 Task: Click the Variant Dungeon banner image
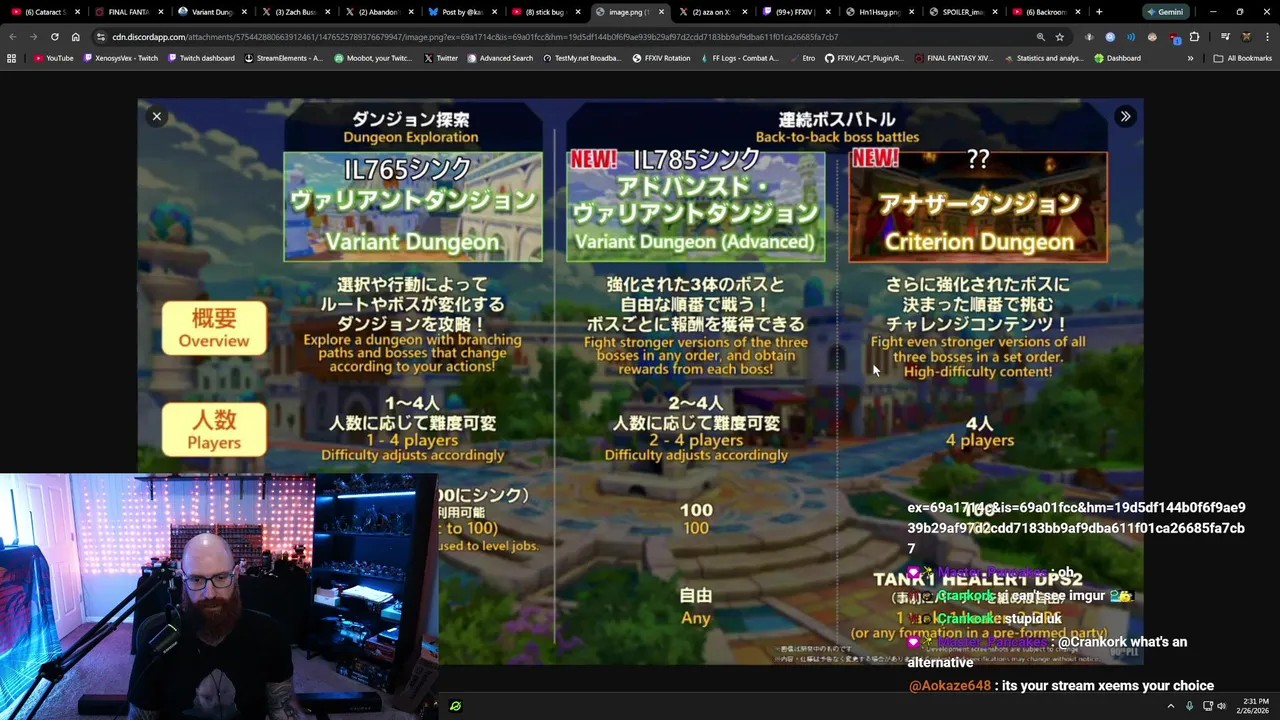click(413, 206)
